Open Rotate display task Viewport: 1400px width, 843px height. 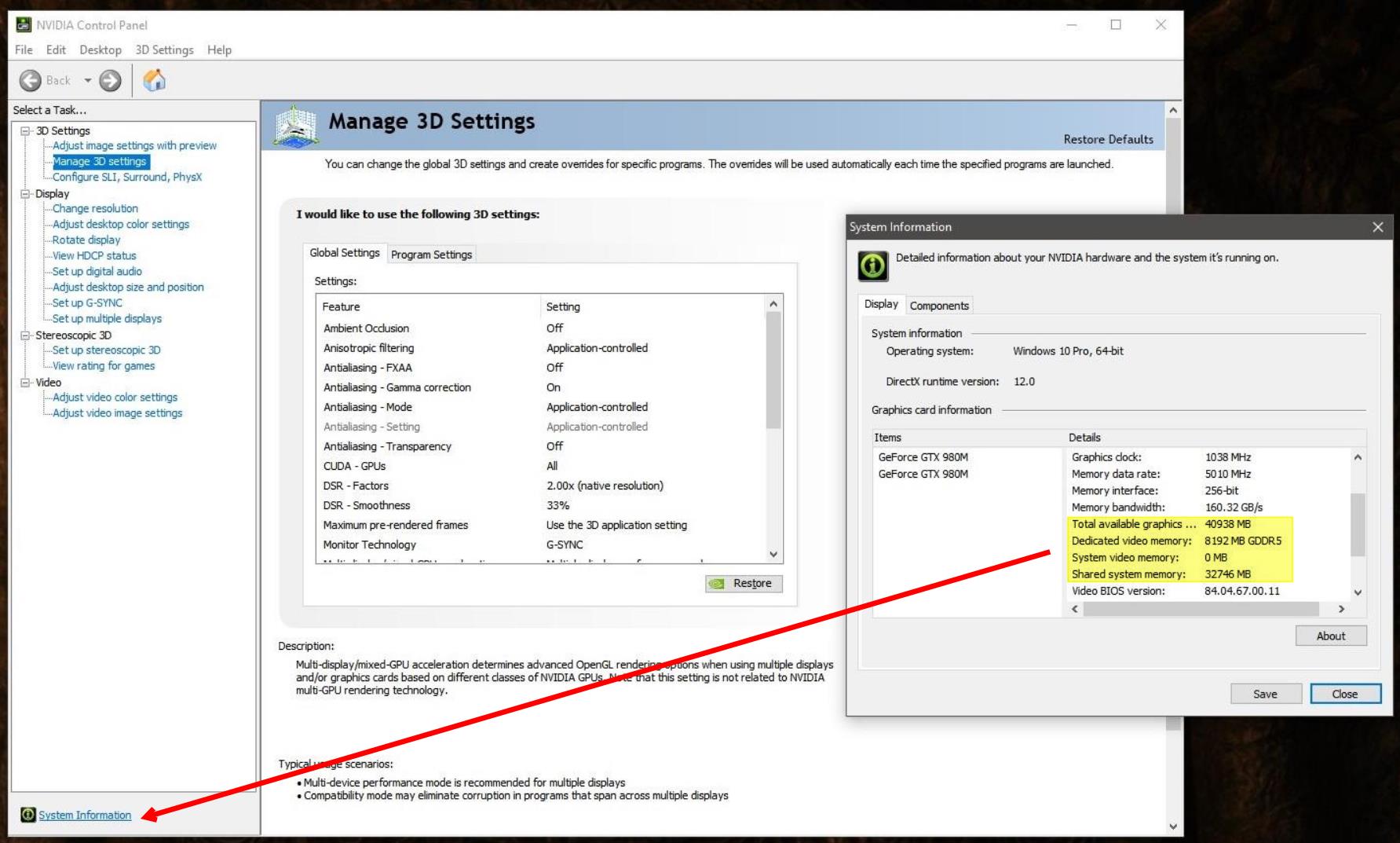(86, 240)
